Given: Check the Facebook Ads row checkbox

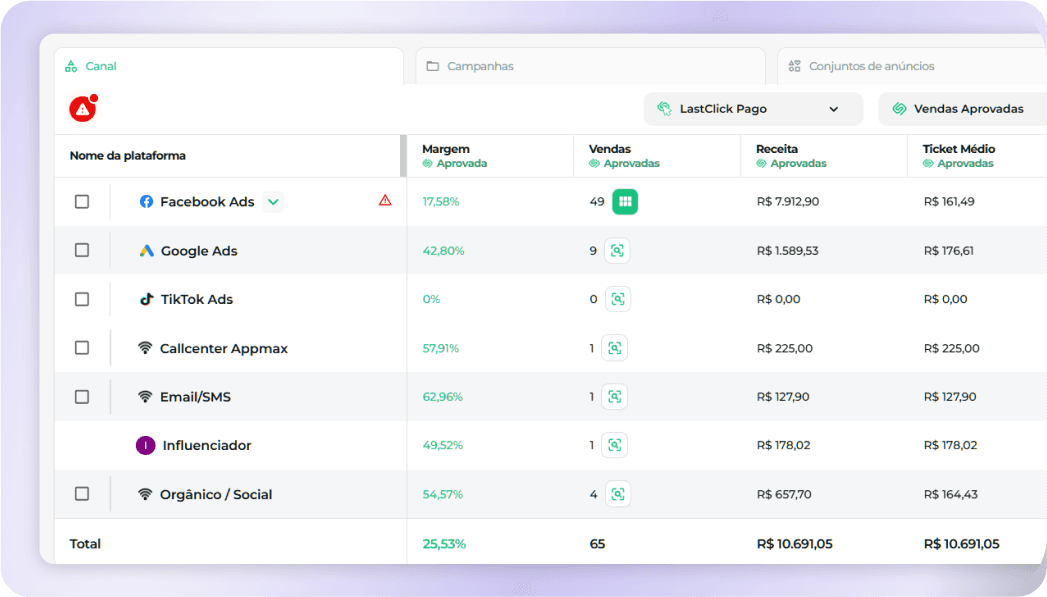Looking at the screenshot, I should tap(82, 201).
